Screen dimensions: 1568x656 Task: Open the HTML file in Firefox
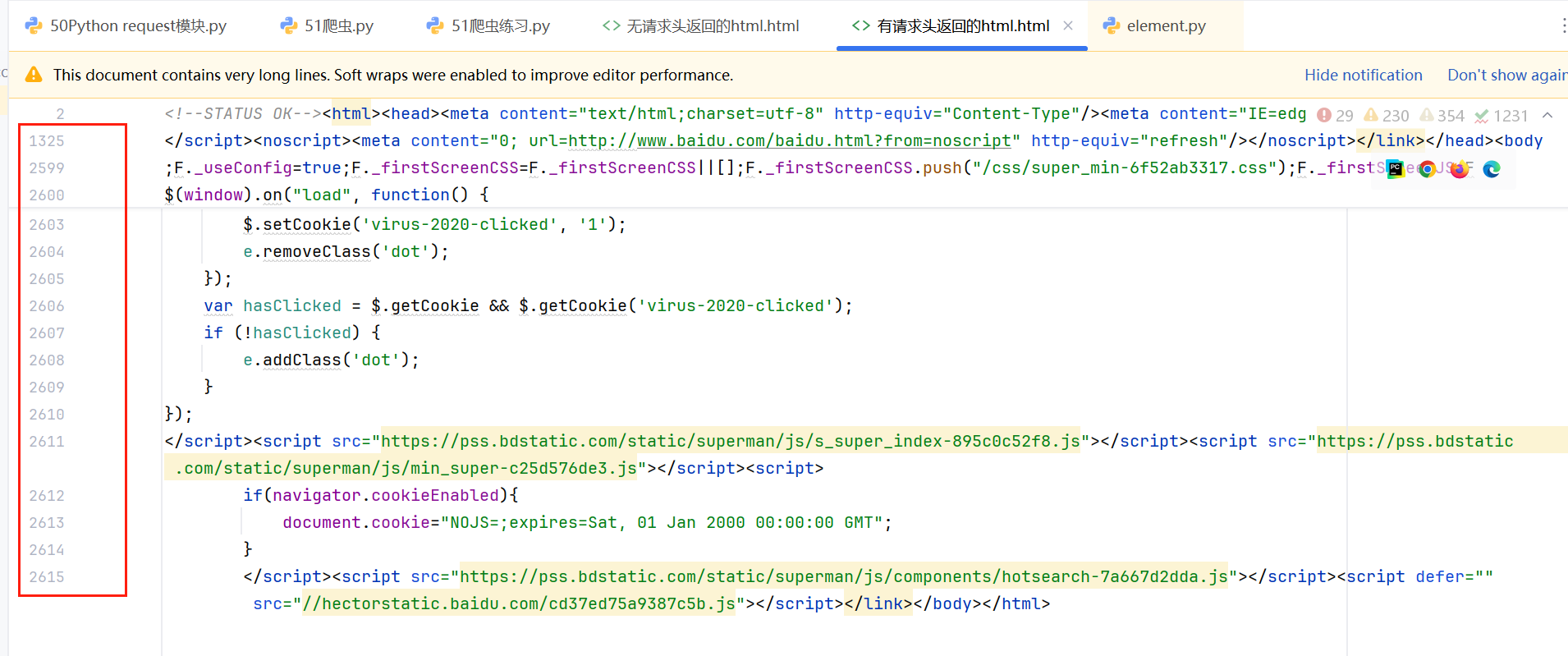(1460, 169)
